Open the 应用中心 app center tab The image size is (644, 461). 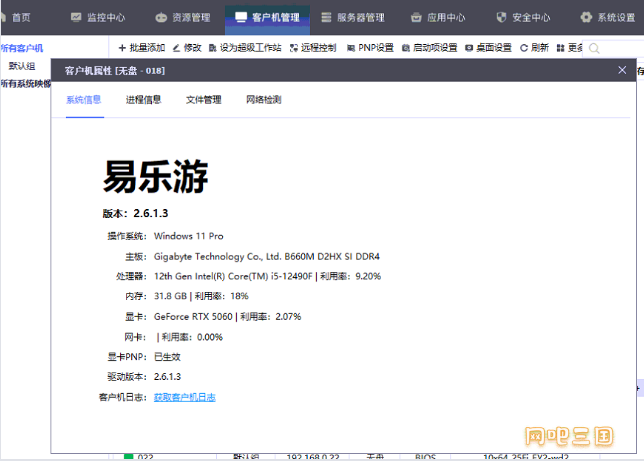[x=438, y=18]
